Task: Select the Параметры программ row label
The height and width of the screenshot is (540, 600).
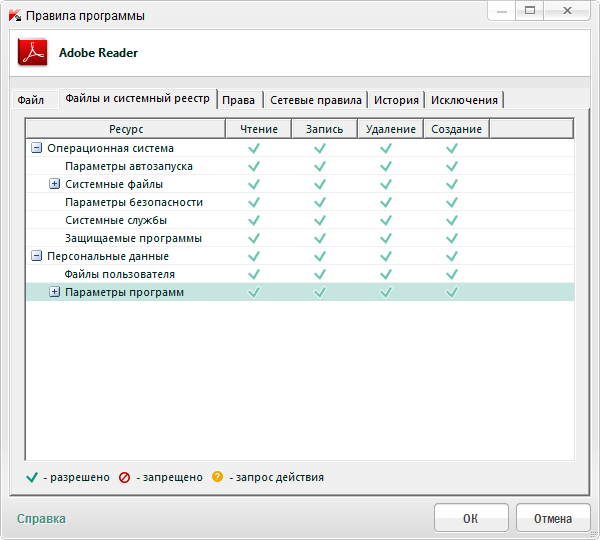Action: pyautogui.click(x=124, y=292)
